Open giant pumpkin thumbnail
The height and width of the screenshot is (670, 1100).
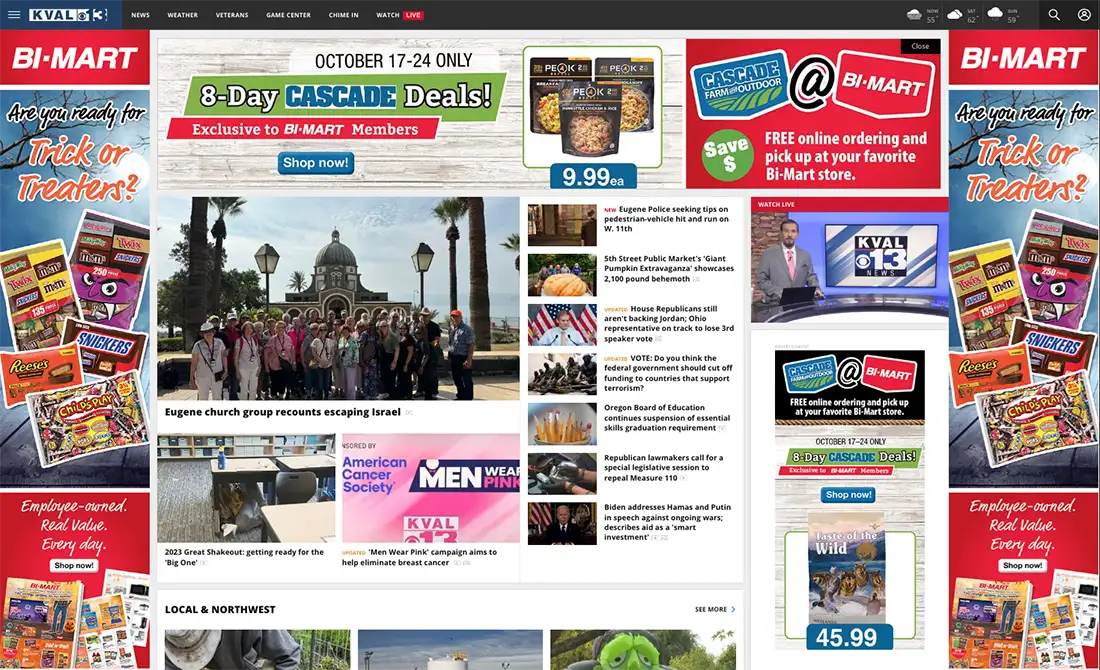pos(562,275)
